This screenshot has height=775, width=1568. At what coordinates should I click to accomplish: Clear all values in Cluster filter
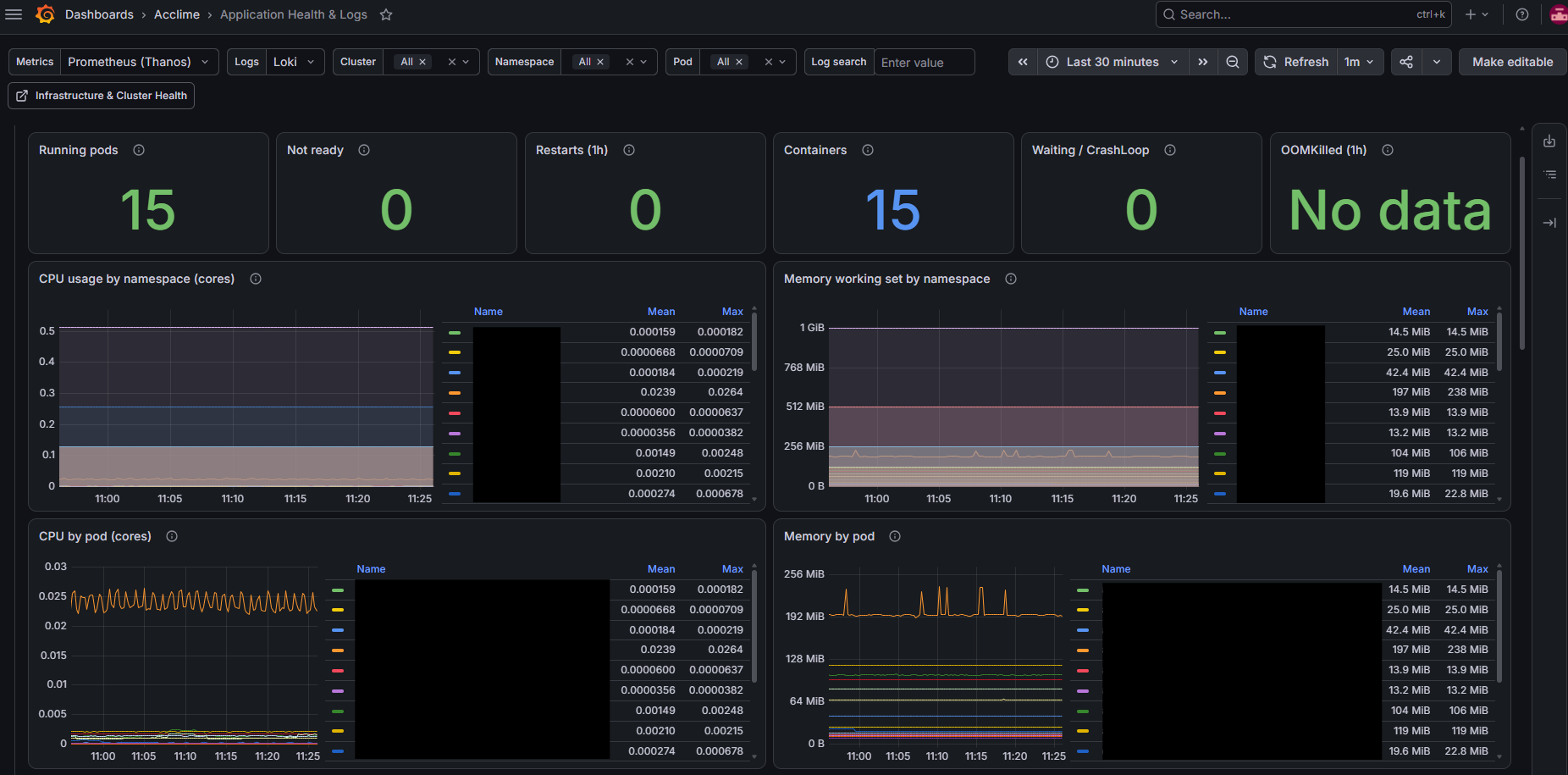(x=451, y=62)
